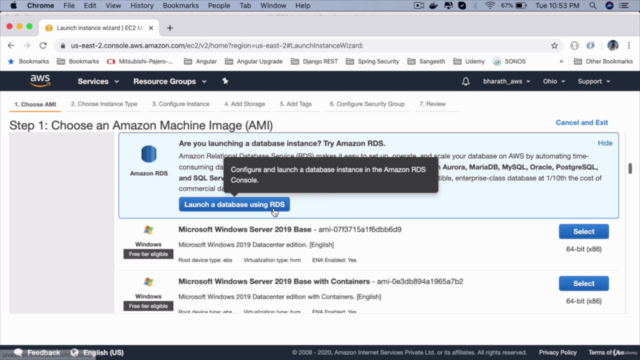
Task: Close the Launch instance wizard tab
Action: coord(151,28)
